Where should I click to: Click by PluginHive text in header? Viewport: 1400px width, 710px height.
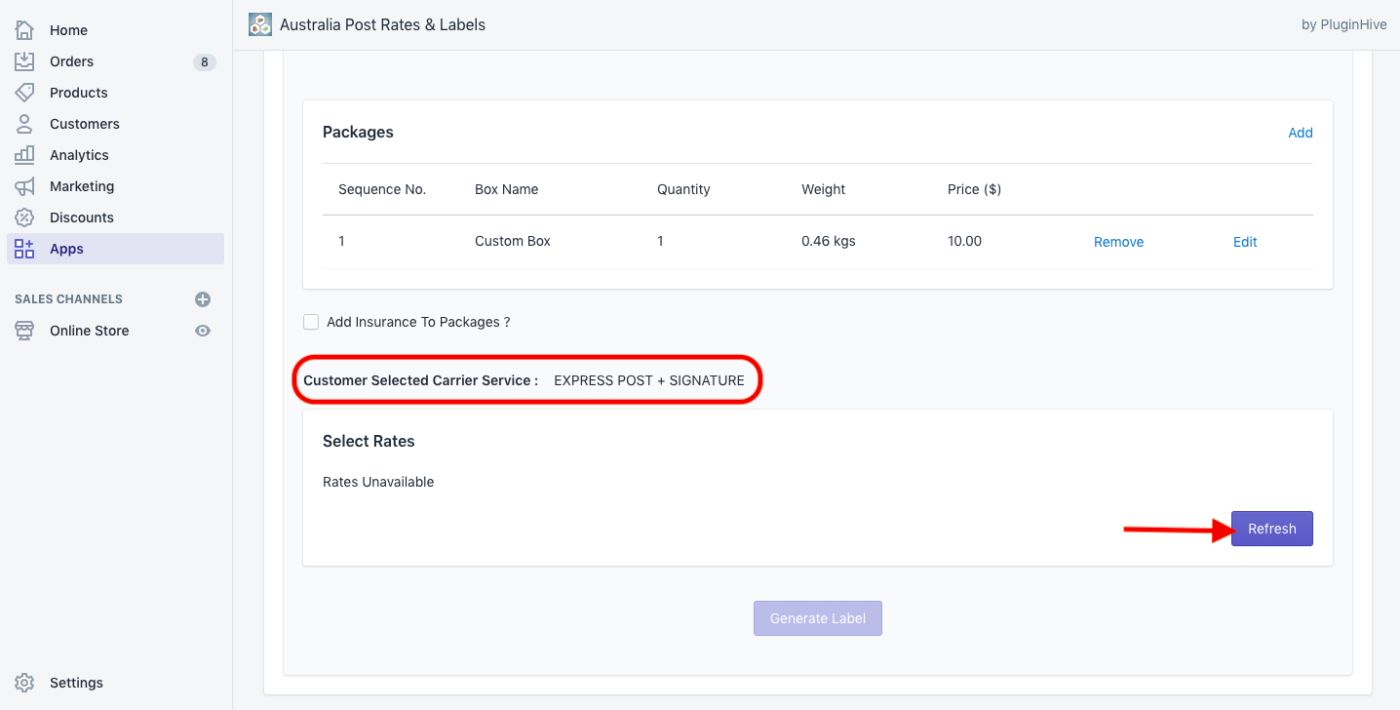point(1344,25)
